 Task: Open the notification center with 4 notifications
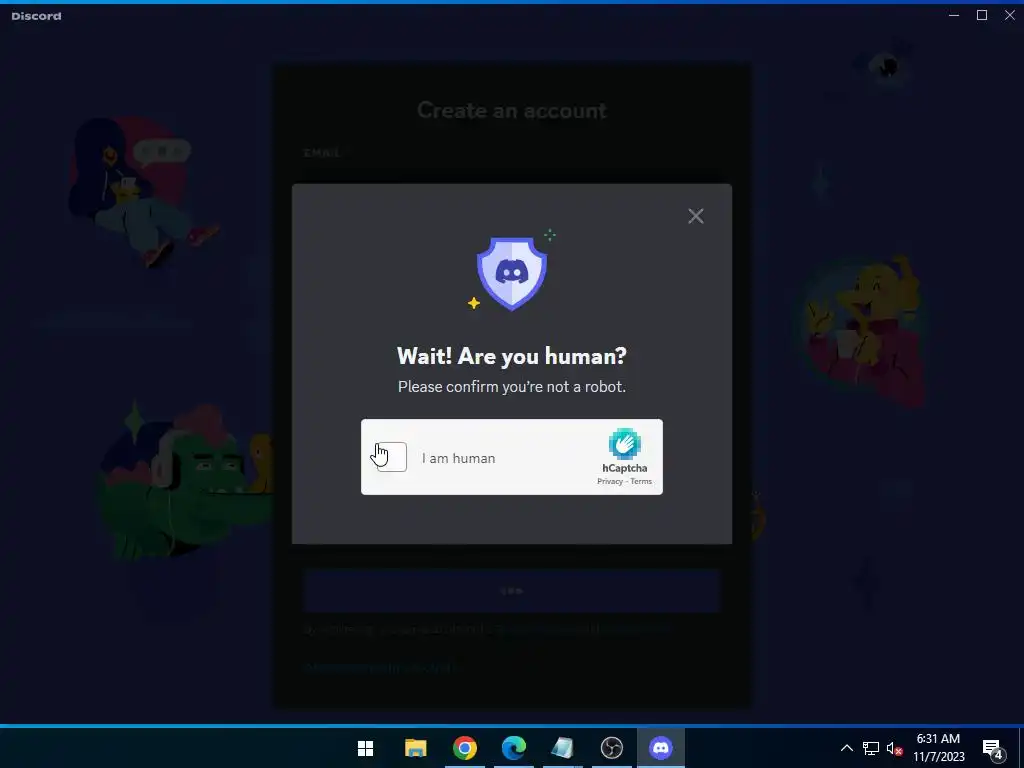(x=993, y=749)
